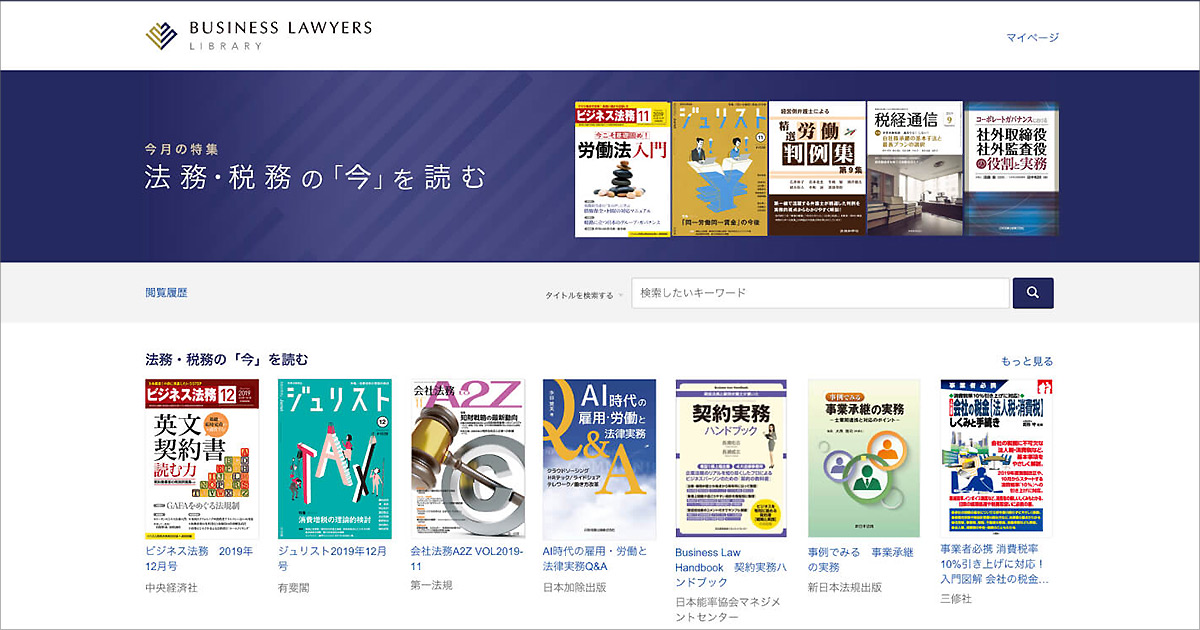Open 会社の税金 しくみと手続き cover image
This screenshot has height=630, width=1200.
(x=997, y=459)
